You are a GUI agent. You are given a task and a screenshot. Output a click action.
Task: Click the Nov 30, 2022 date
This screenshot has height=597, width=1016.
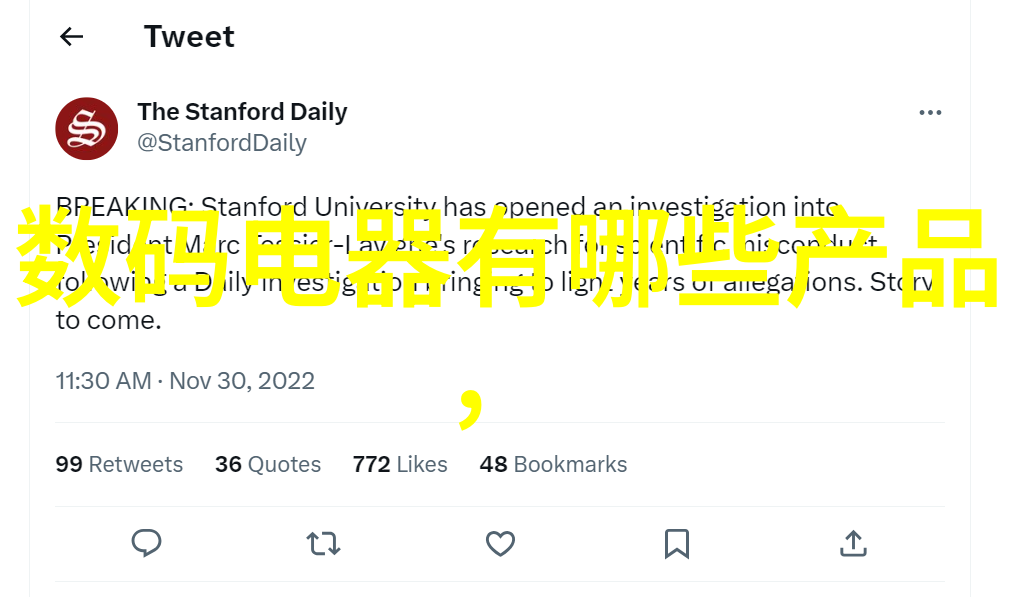242,381
